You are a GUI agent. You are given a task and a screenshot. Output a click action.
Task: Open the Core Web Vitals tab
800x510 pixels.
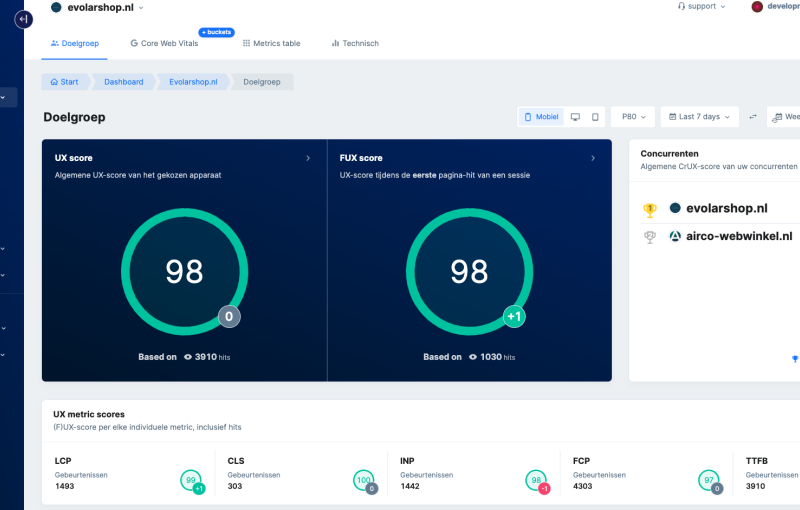164,43
